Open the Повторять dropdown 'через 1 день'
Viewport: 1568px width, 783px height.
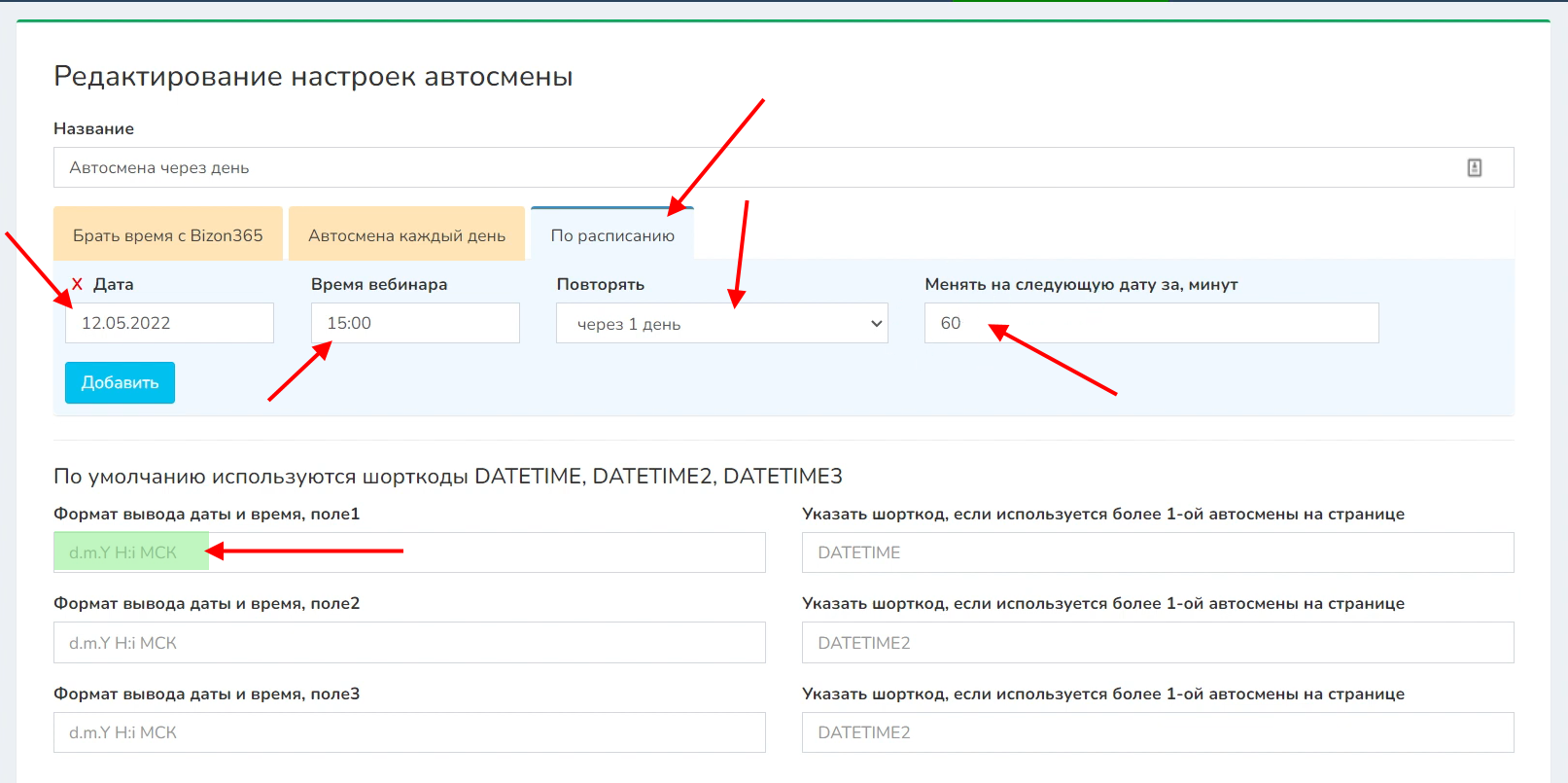click(721, 324)
